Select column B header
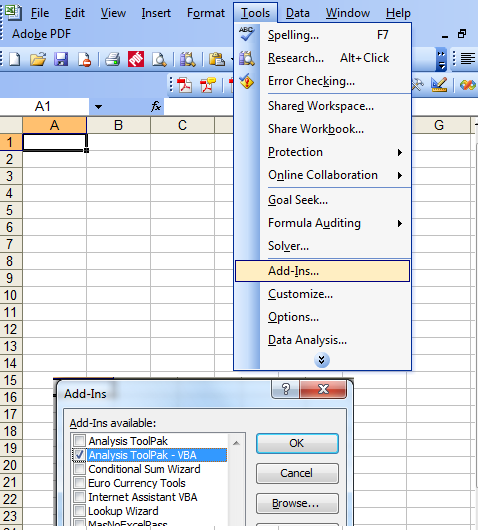 pos(118,125)
